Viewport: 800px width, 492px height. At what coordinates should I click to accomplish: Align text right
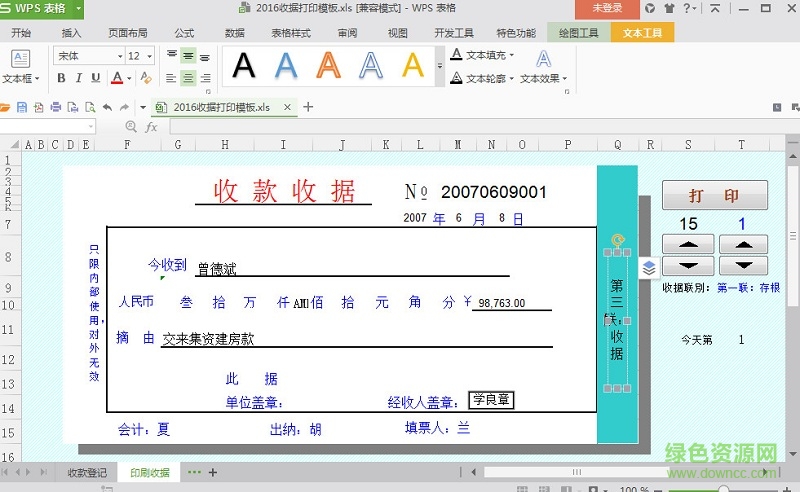point(205,78)
